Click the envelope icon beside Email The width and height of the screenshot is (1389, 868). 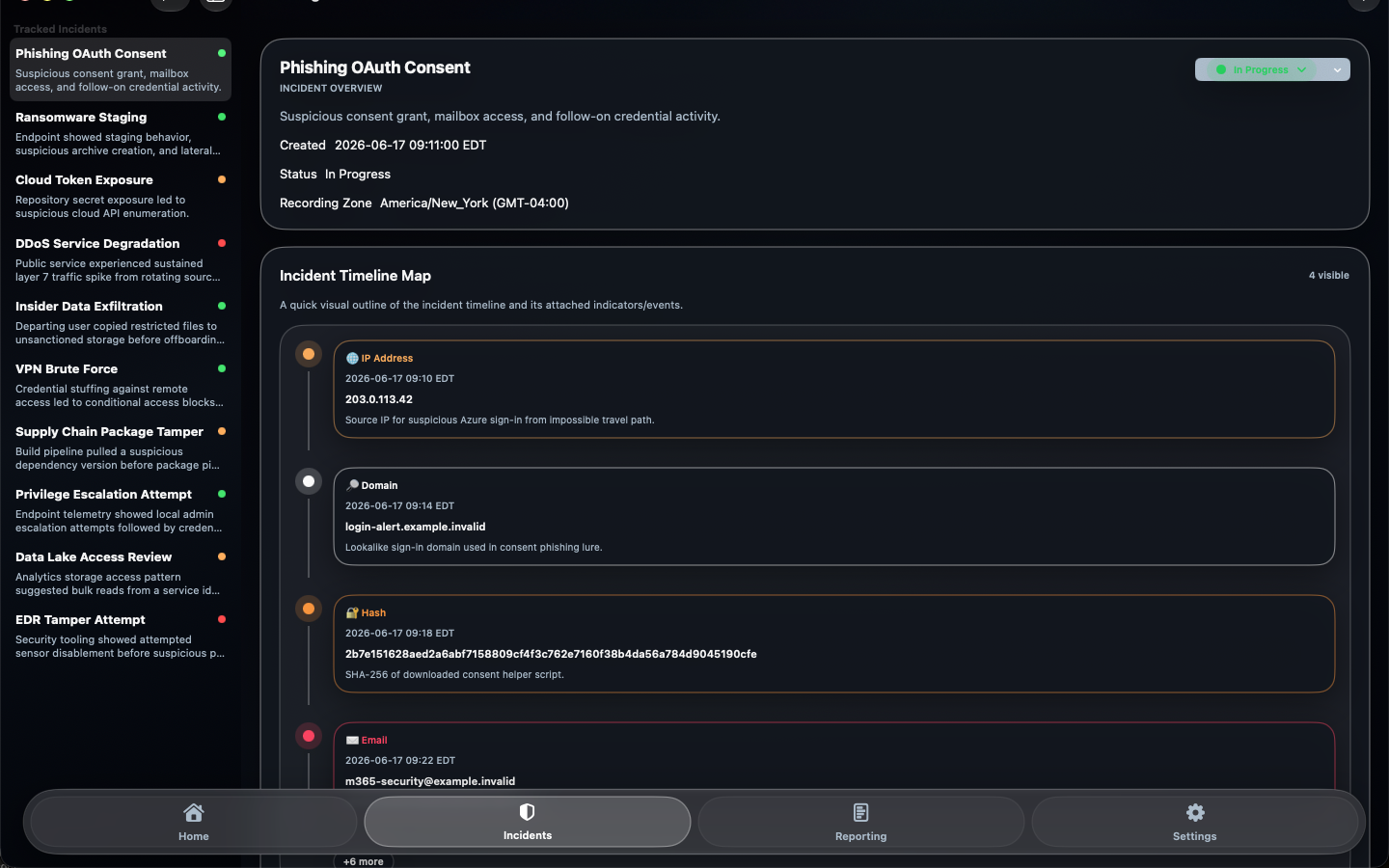tap(352, 740)
